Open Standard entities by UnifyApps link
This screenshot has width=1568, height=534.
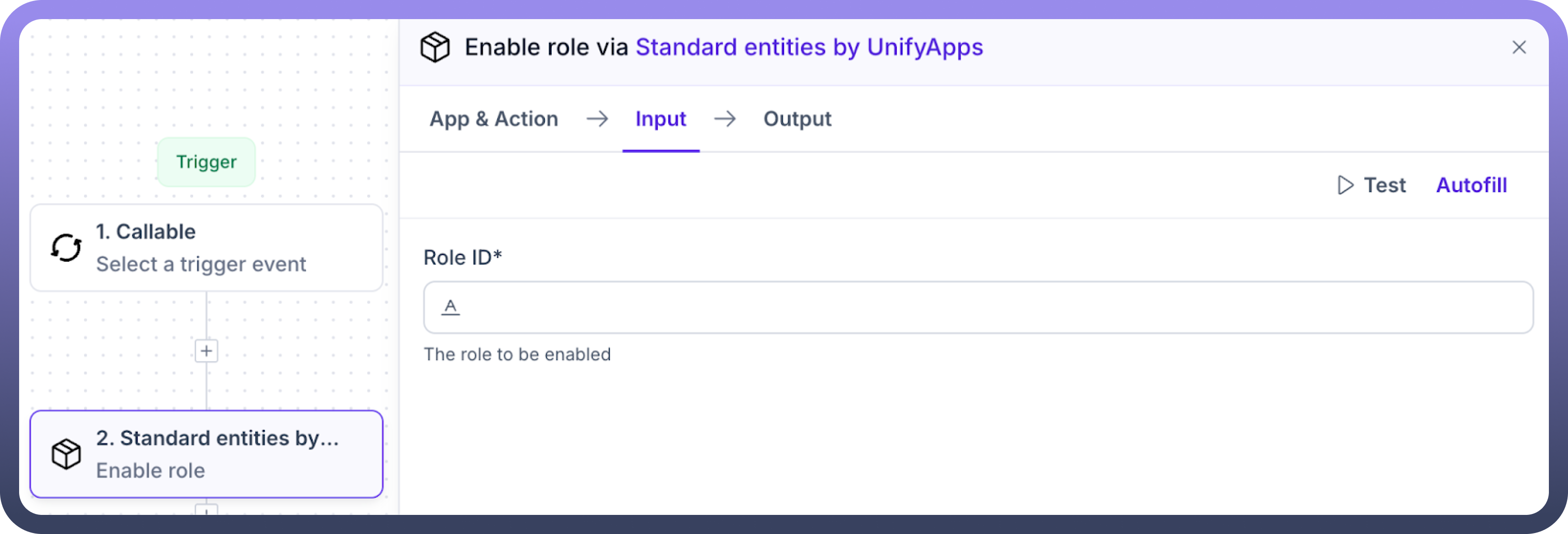click(809, 47)
